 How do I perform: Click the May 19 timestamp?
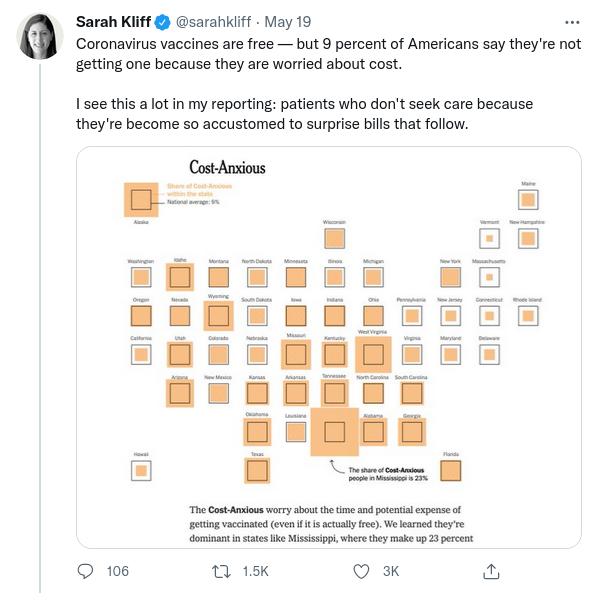coord(288,22)
